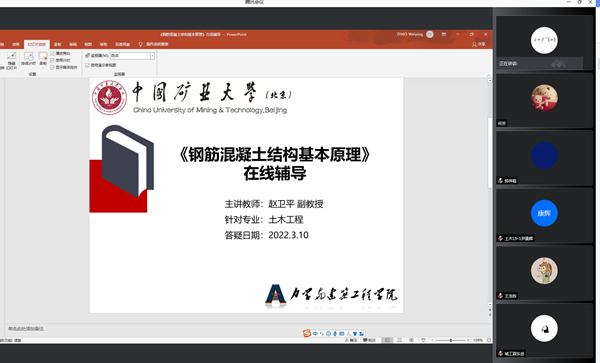
Task: Start Rehearse Timings (排练计时)
Action: pyautogui.click(x=28, y=59)
